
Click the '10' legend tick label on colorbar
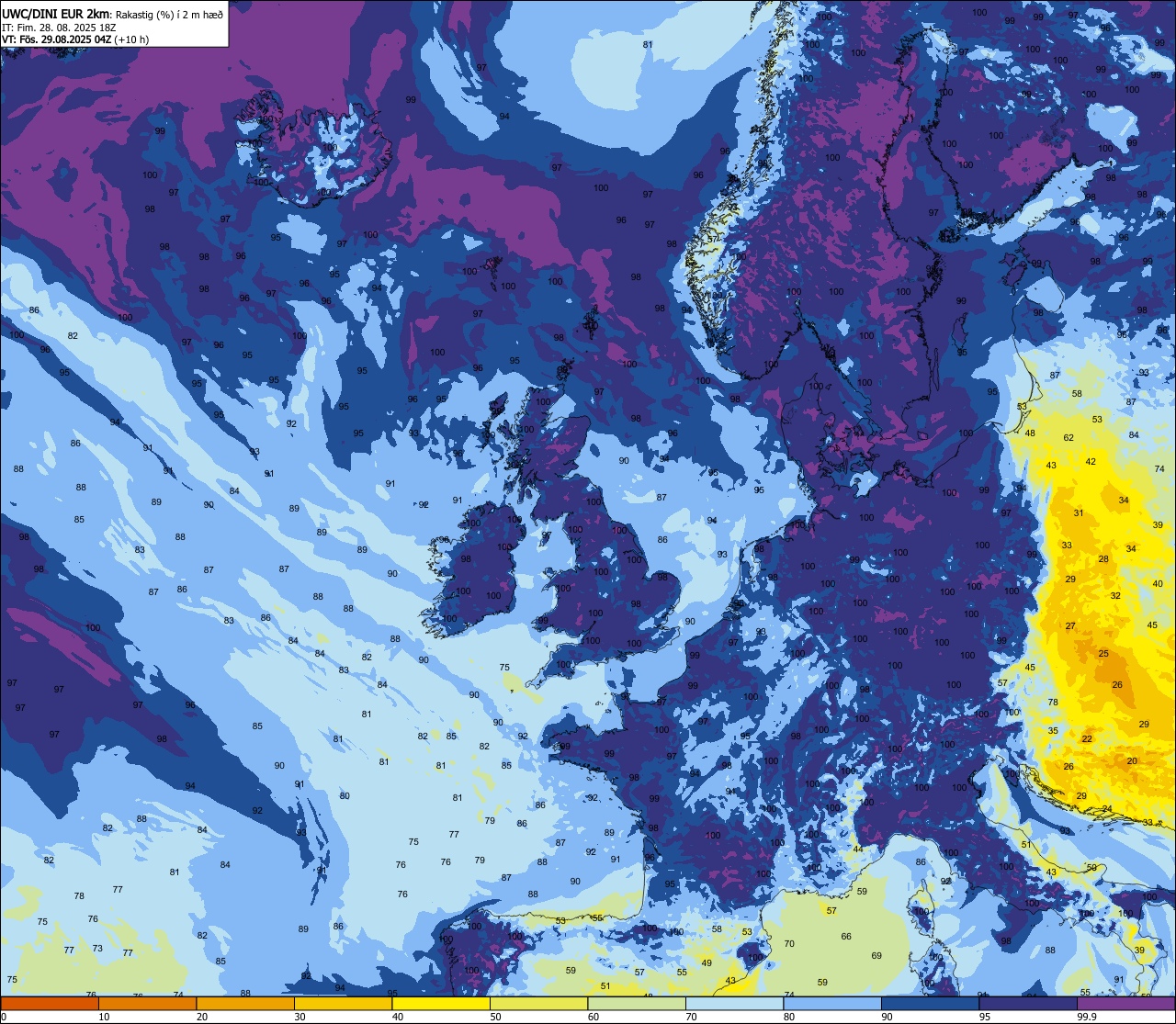coord(104,1017)
